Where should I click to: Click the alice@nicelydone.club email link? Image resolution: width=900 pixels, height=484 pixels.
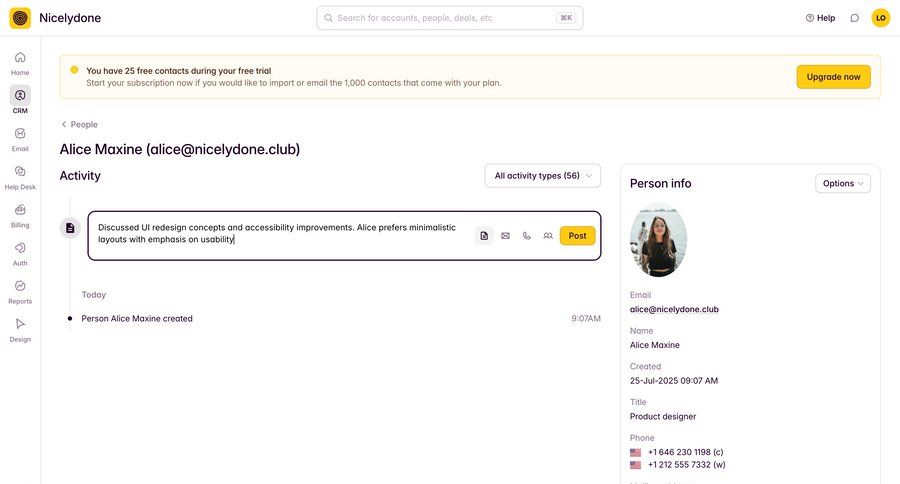pyautogui.click(x=674, y=309)
